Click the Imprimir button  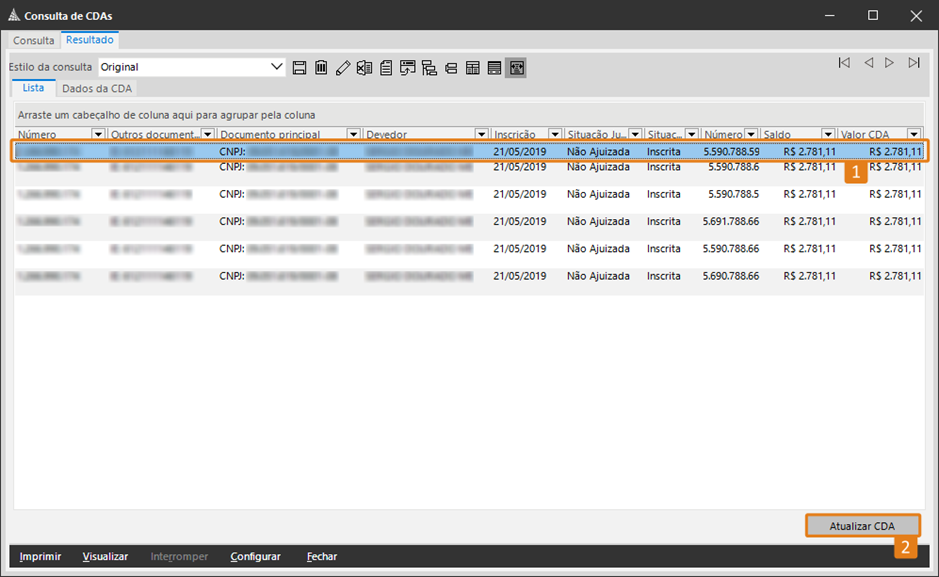(x=40, y=557)
